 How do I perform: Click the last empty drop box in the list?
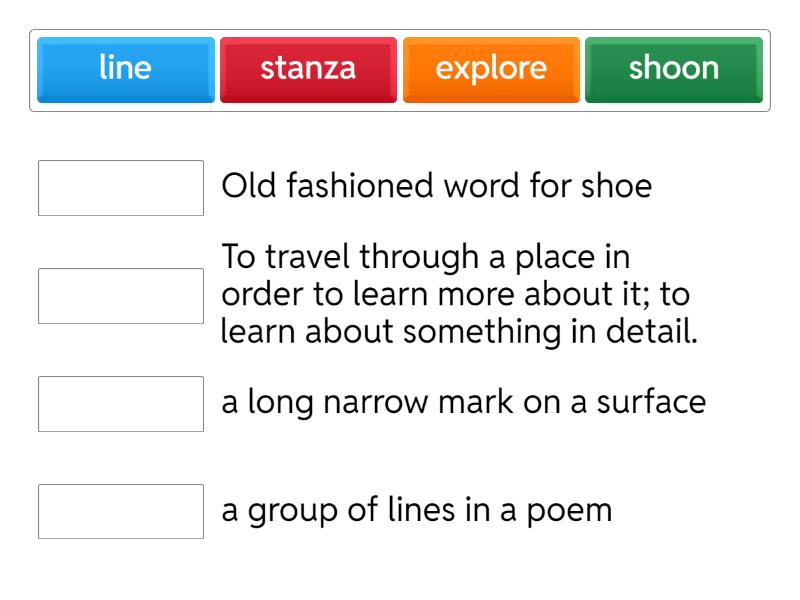pyautogui.click(x=121, y=512)
